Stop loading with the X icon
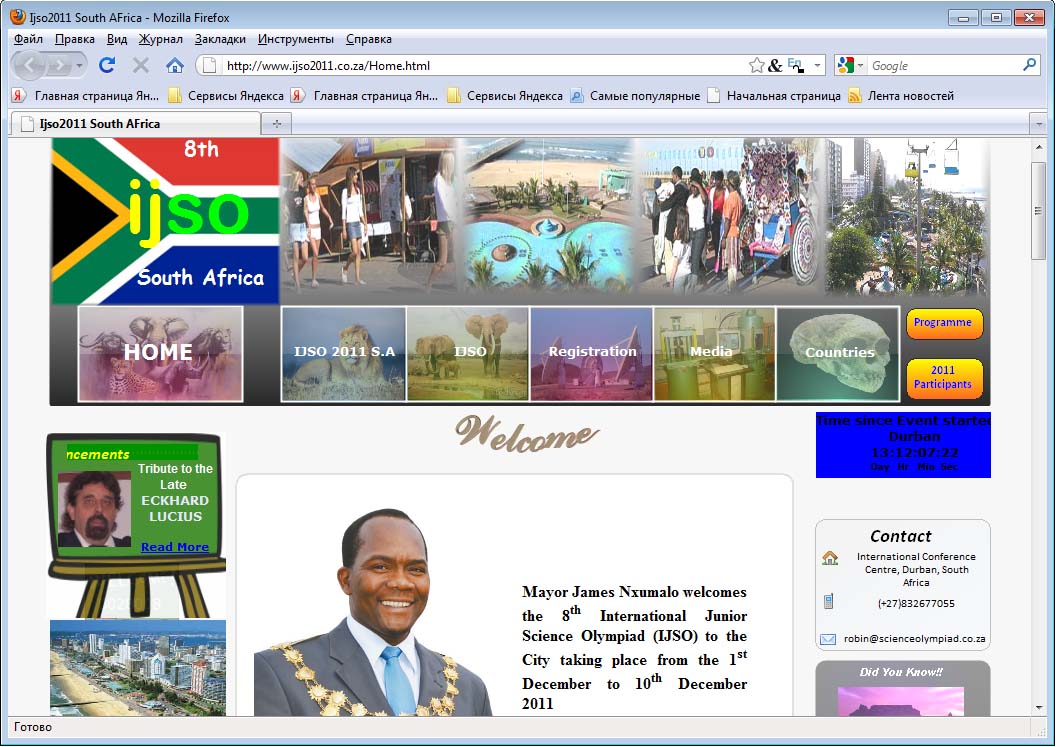 point(141,65)
